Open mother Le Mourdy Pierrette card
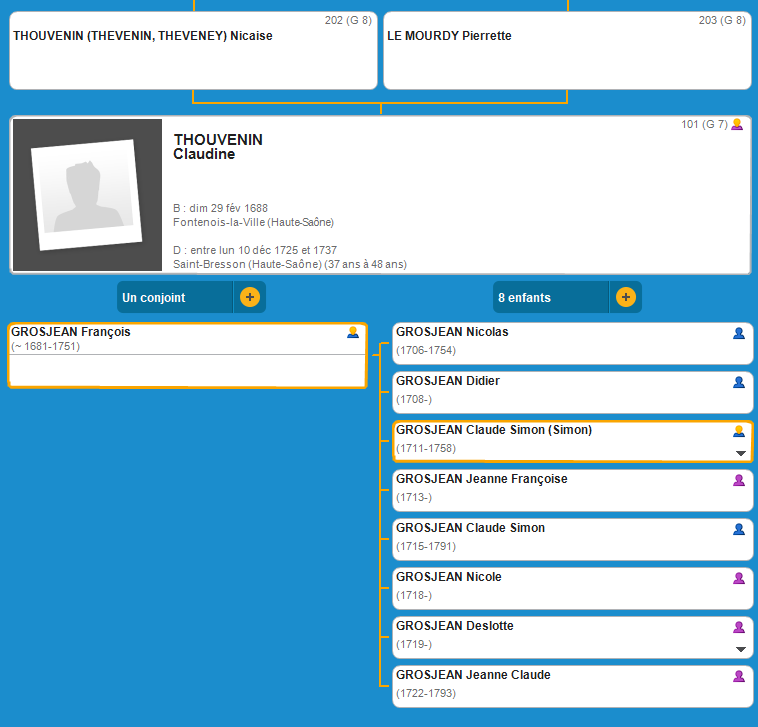This screenshot has width=758, height=727. tap(567, 50)
